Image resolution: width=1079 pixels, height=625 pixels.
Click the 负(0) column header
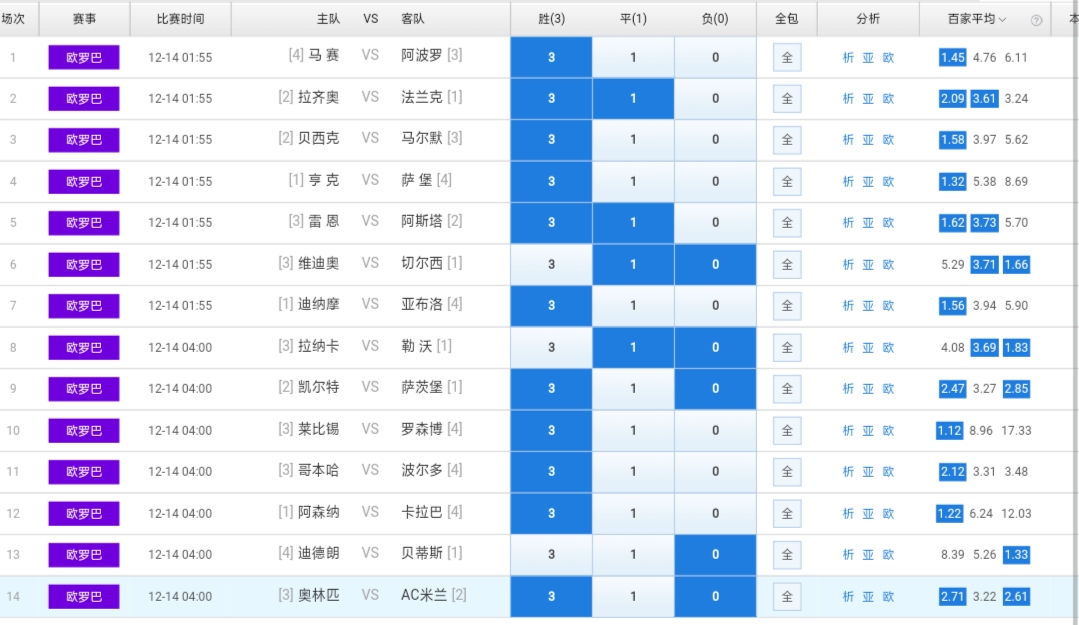pos(715,19)
